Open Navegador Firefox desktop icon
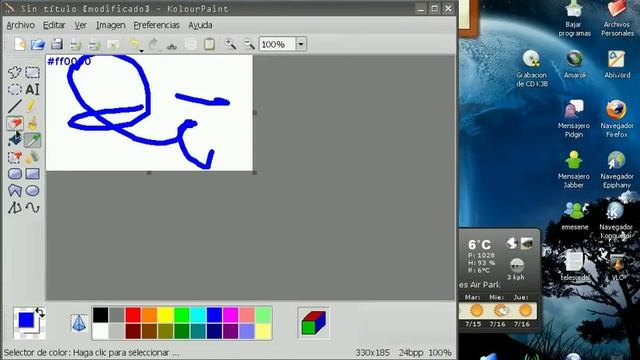 click(x=617, y=119)
